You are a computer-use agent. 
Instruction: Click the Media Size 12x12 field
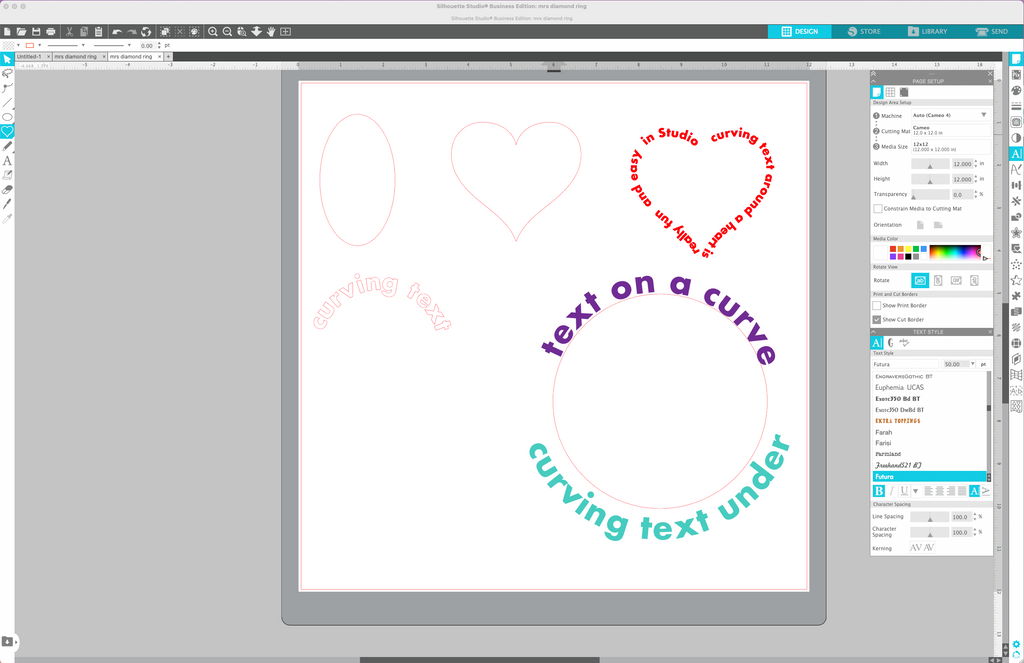[950, 146]
